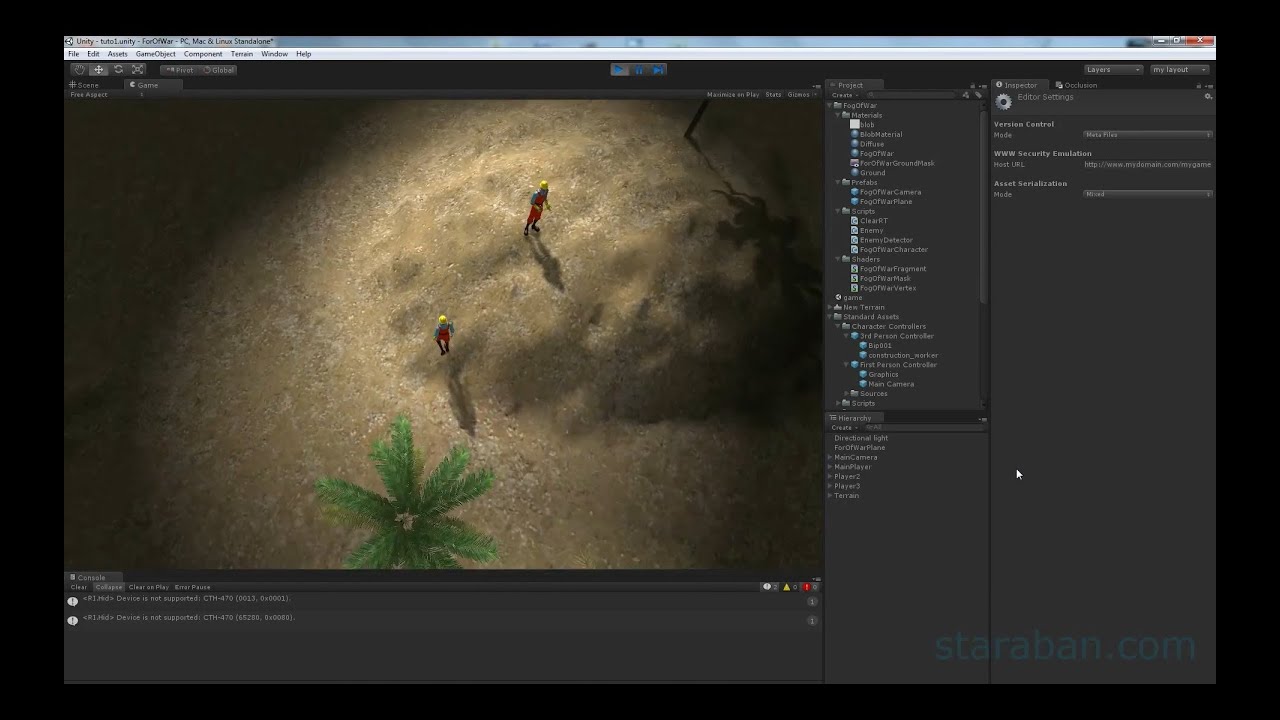Select the Inspector tab
Viewport: 1280px width, 720px height.
tap(1020, 85)
